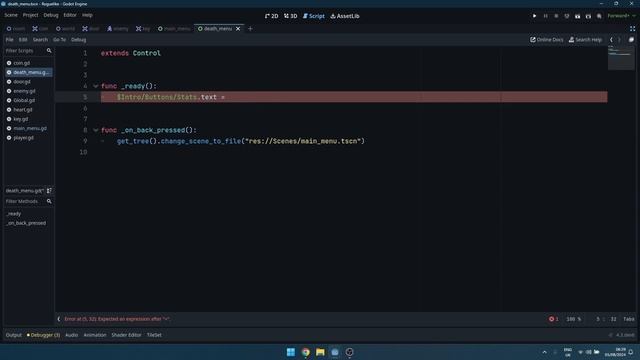The width and height of the screenshot is (640, 360).
Task: Open key.gd script
Action: tap(28, 119)
